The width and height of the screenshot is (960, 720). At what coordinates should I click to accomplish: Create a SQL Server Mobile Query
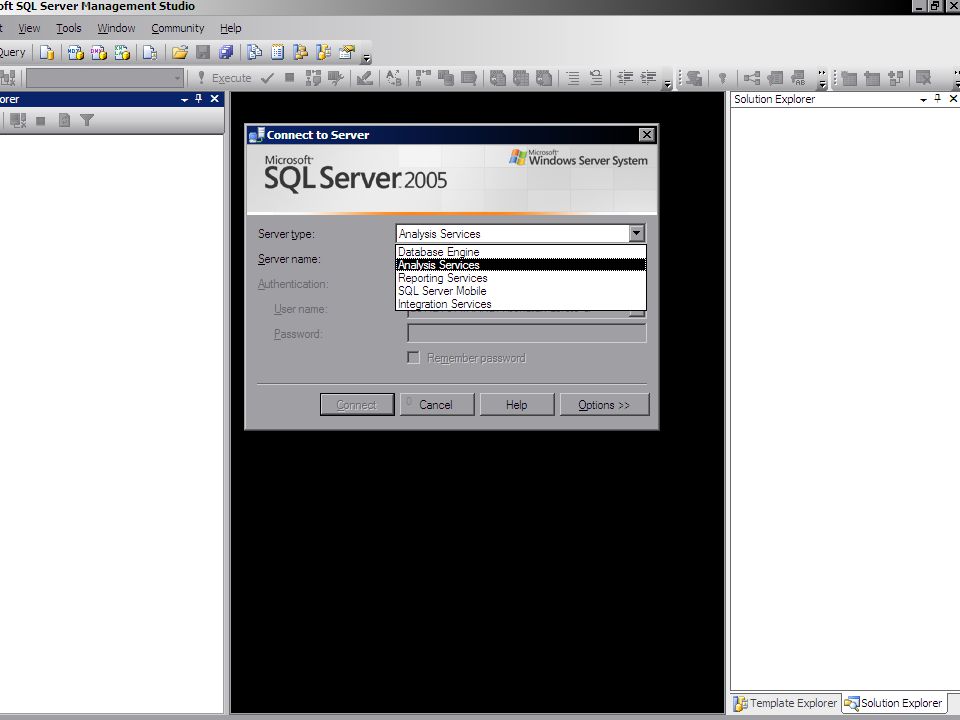pos(150,53)
